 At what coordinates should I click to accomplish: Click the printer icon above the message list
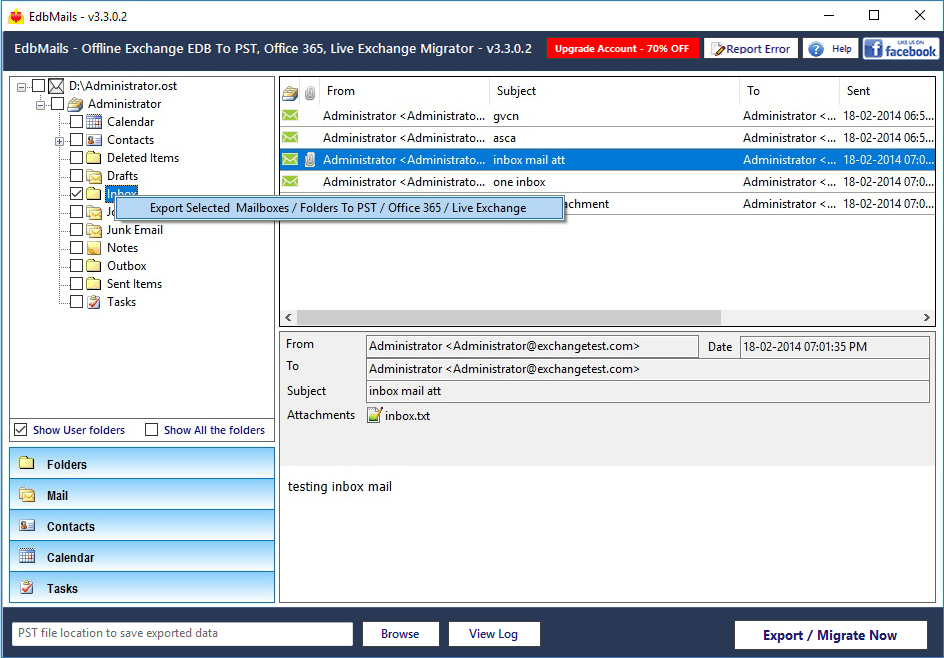pyautogui.click(x=289, y=91)
